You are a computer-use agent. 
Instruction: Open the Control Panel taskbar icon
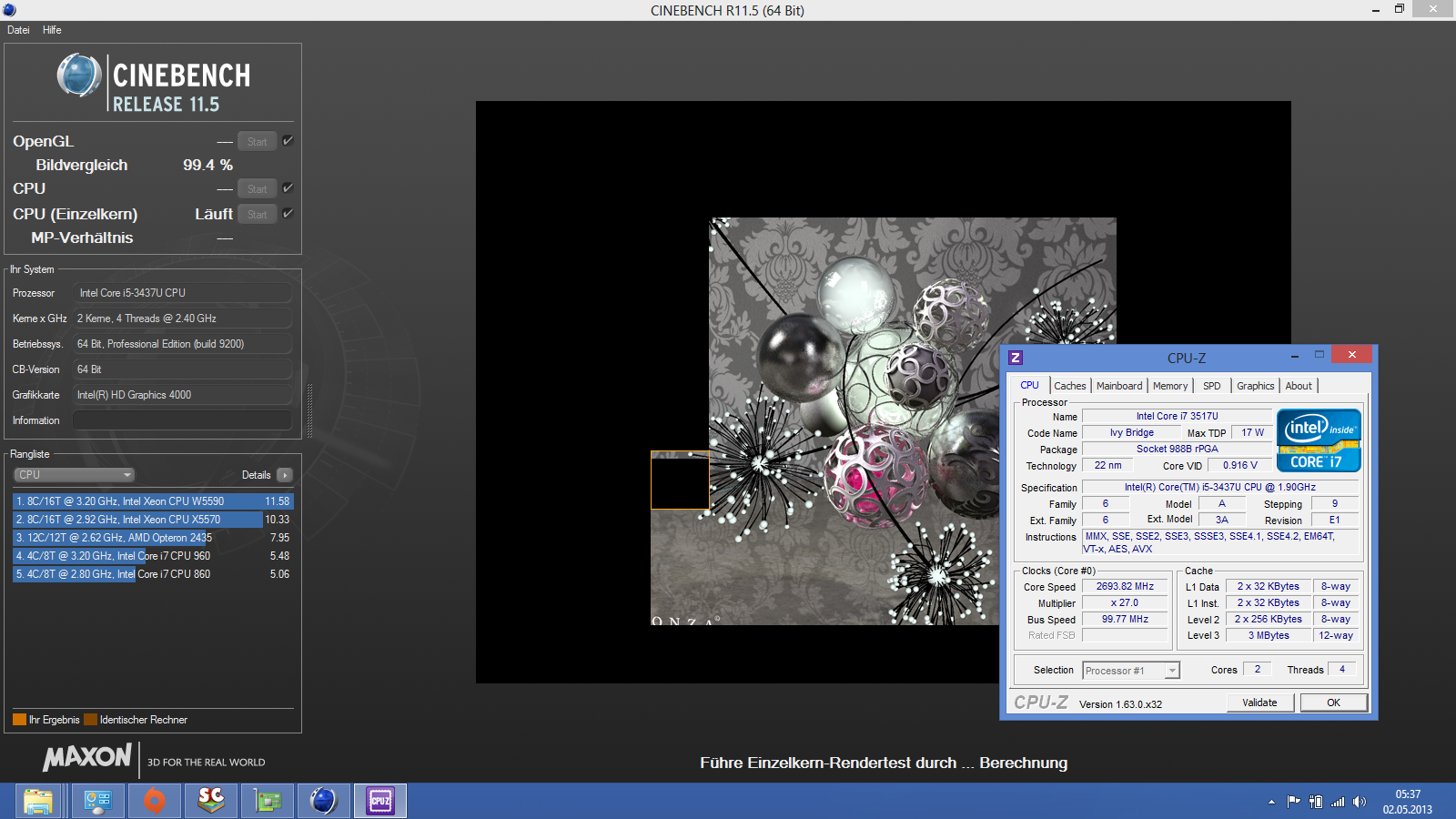pos(96,801)
